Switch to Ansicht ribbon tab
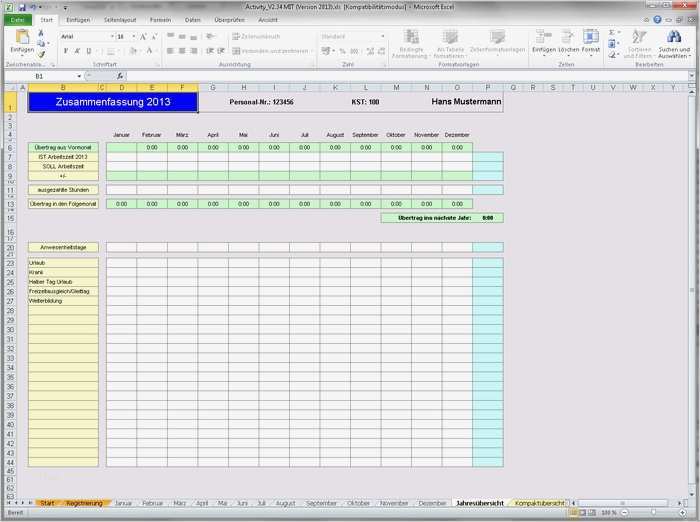Viewport: 700px width, 522px height. [268, 20]
